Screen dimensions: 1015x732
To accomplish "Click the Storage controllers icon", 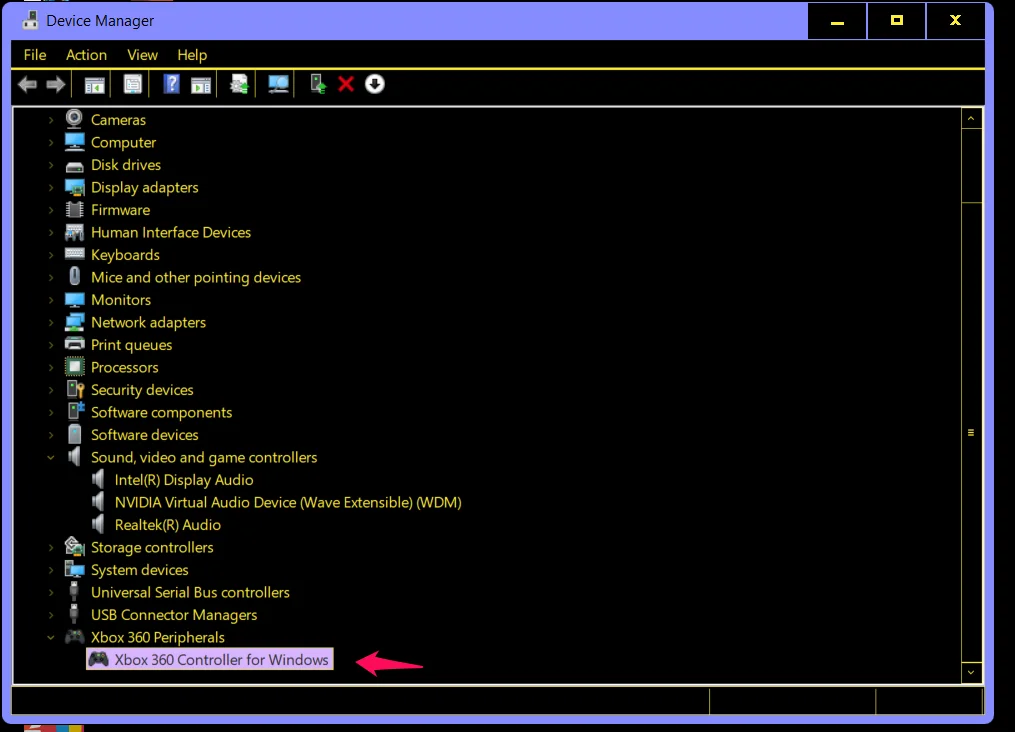I will pyautogui.click(x=74, y=547).
